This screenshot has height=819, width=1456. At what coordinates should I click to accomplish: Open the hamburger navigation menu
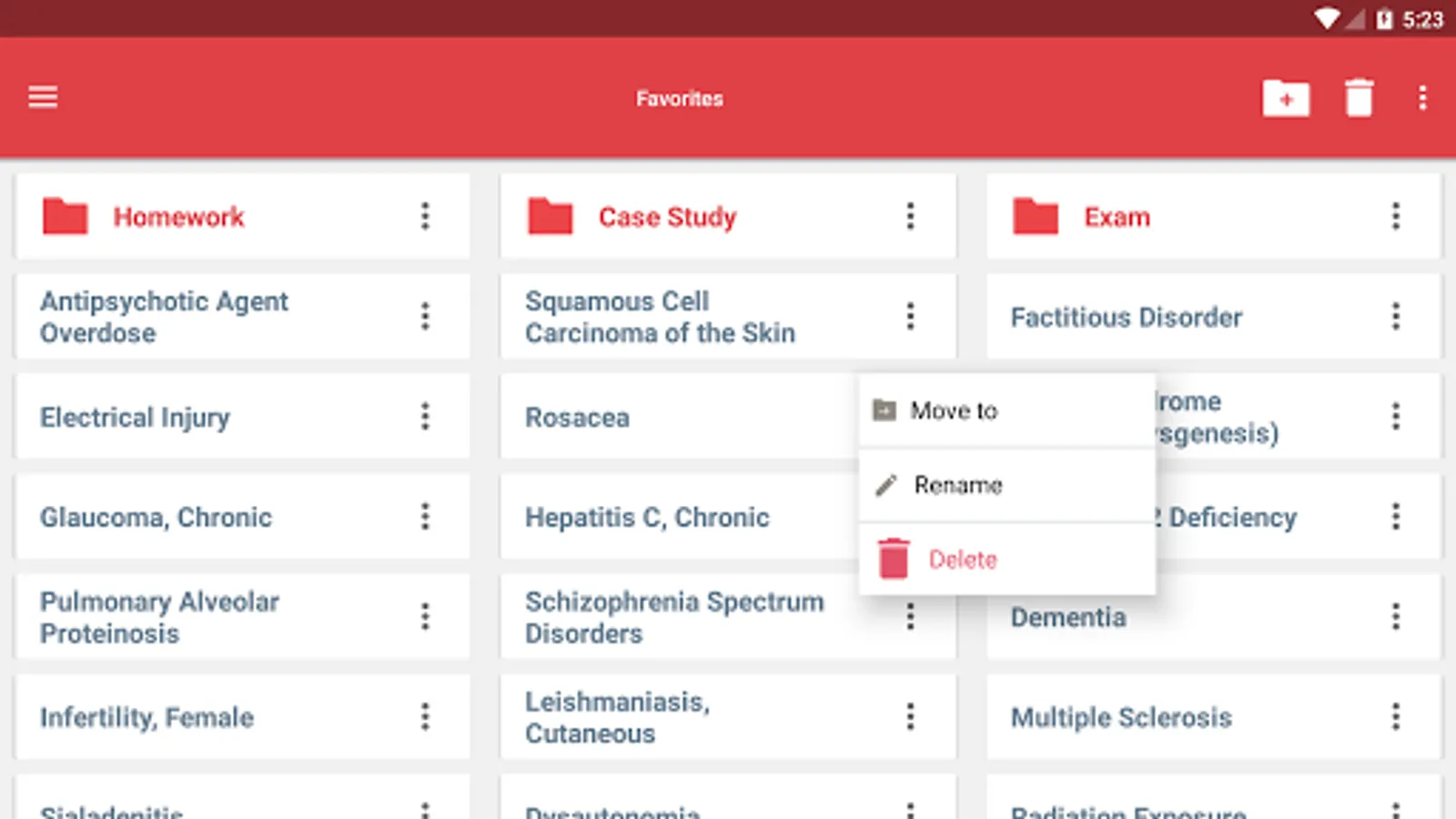click(x=43, y=96)
